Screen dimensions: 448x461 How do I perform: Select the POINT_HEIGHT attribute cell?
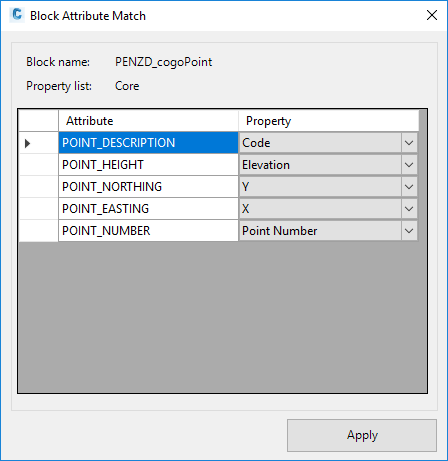pos(148,165)
